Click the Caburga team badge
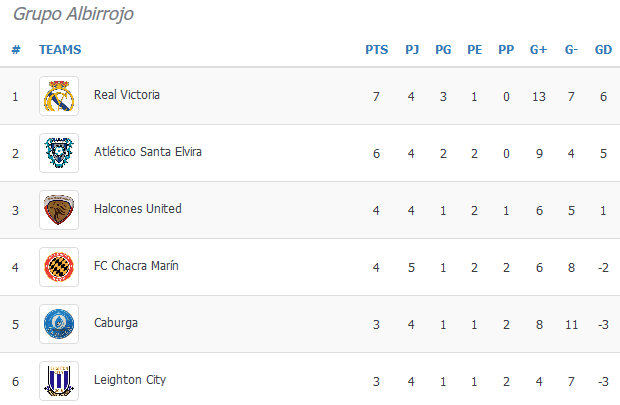Image resolution: width=620 pixels, height=405 pixels. tap(58, 324)
